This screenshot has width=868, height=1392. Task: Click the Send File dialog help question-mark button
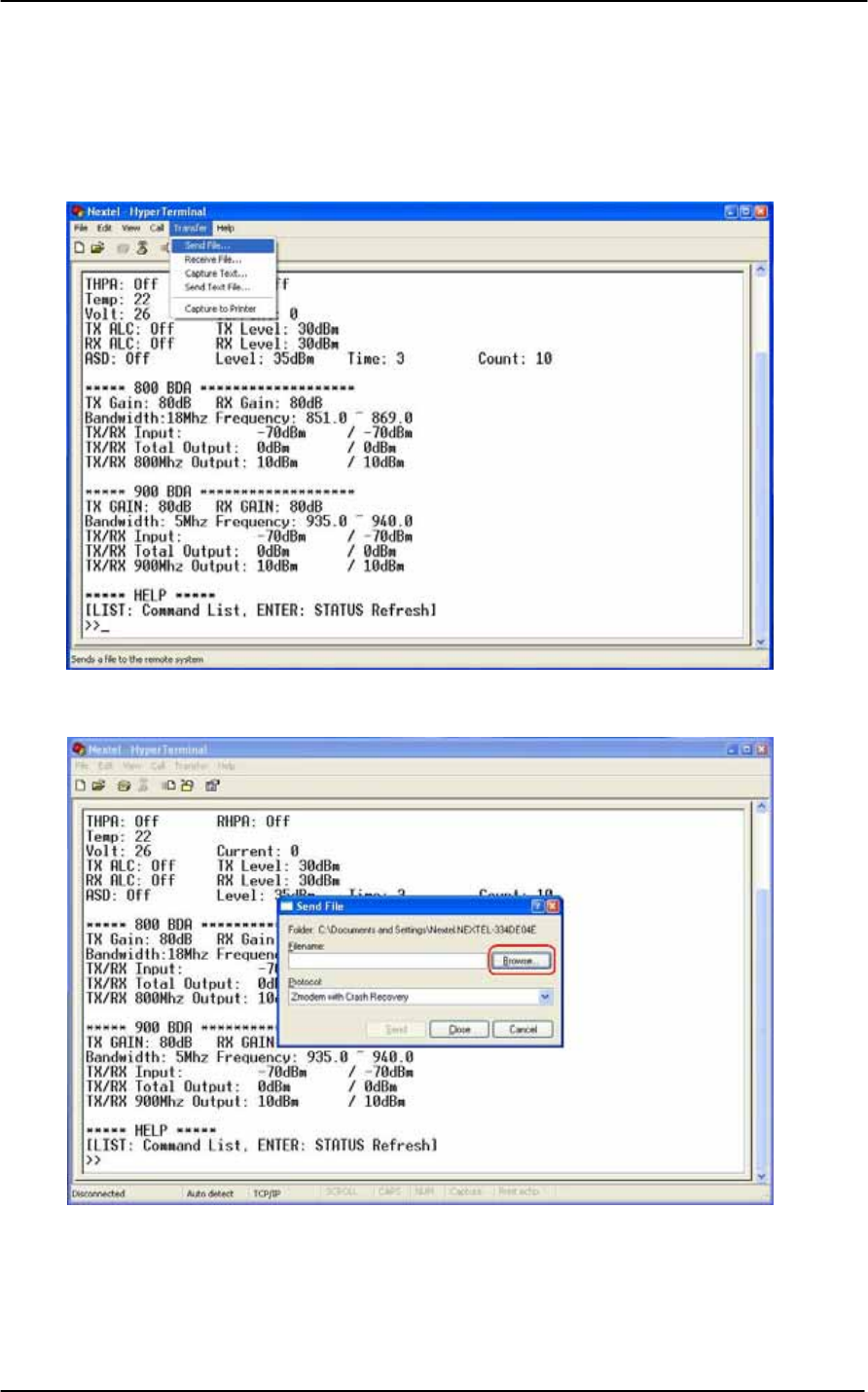(537, 905)
